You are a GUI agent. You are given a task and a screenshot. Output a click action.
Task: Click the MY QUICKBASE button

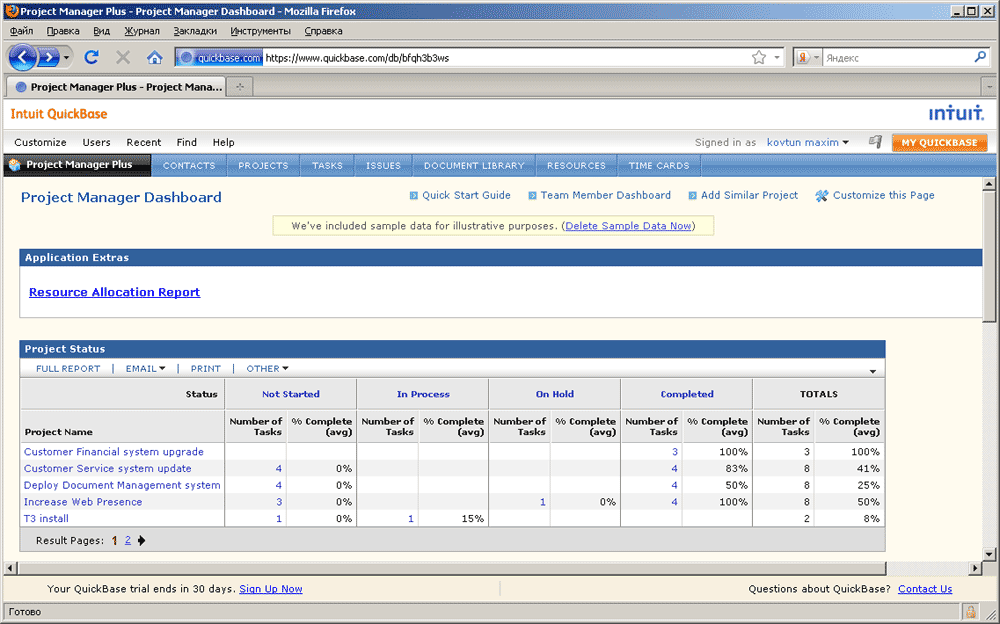(939, 142)
